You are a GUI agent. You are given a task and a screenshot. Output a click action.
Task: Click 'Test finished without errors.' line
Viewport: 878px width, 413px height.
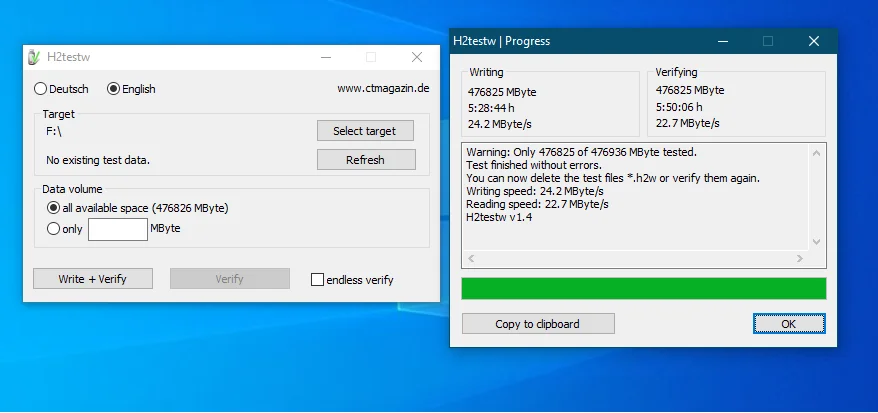[534, 165]
